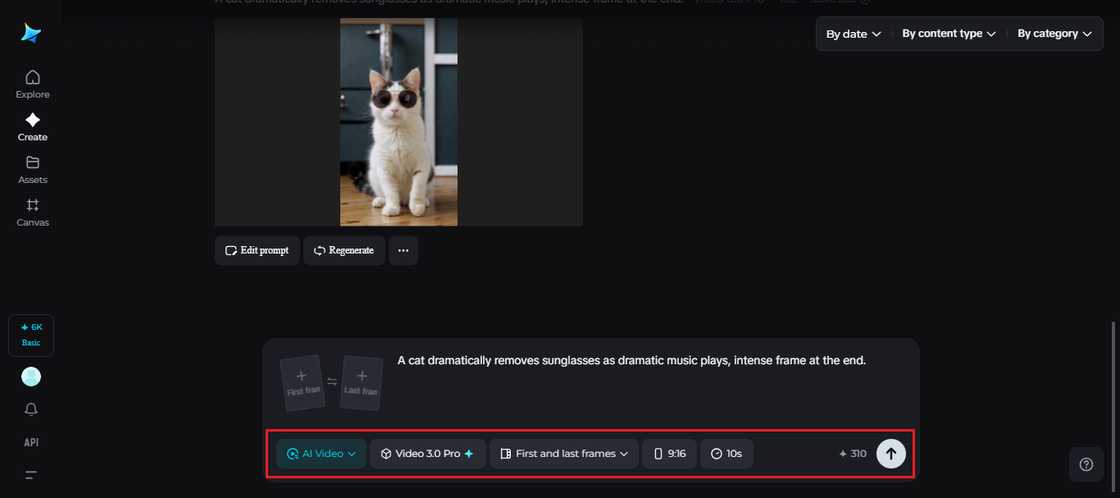Expand the By date filter

[853, 34]
